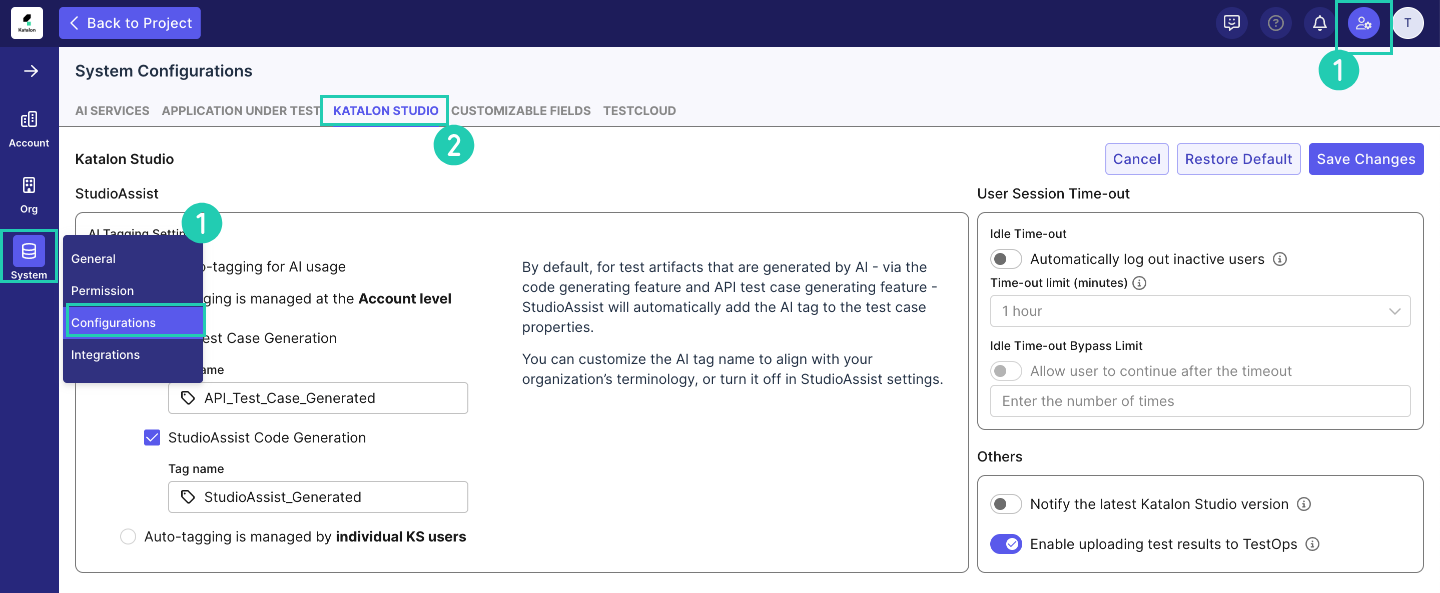Open the admin settings user-gear icon

point(1364,23)
